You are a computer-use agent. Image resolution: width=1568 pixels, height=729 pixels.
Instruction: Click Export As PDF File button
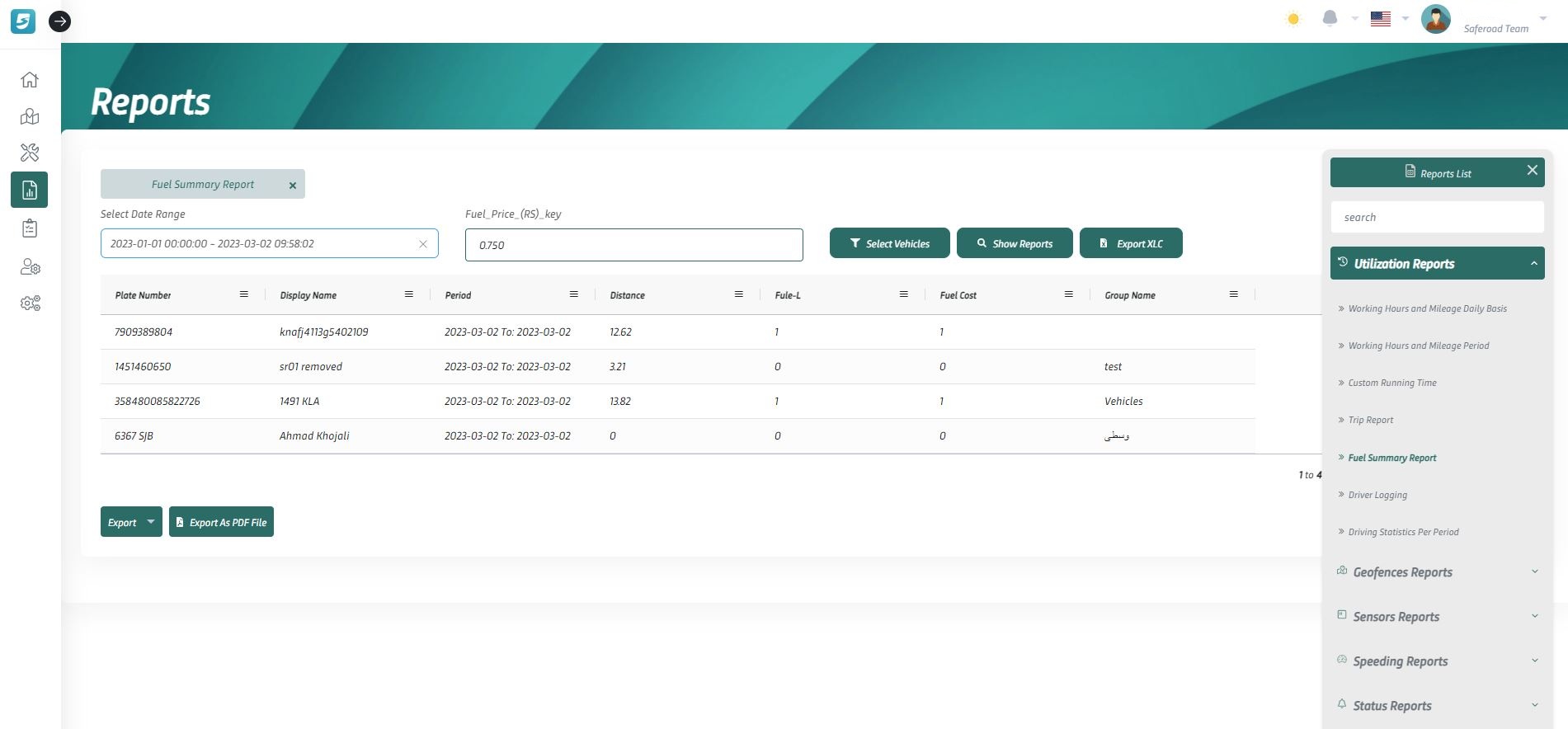pyautogui.click(x=221, y=522)
